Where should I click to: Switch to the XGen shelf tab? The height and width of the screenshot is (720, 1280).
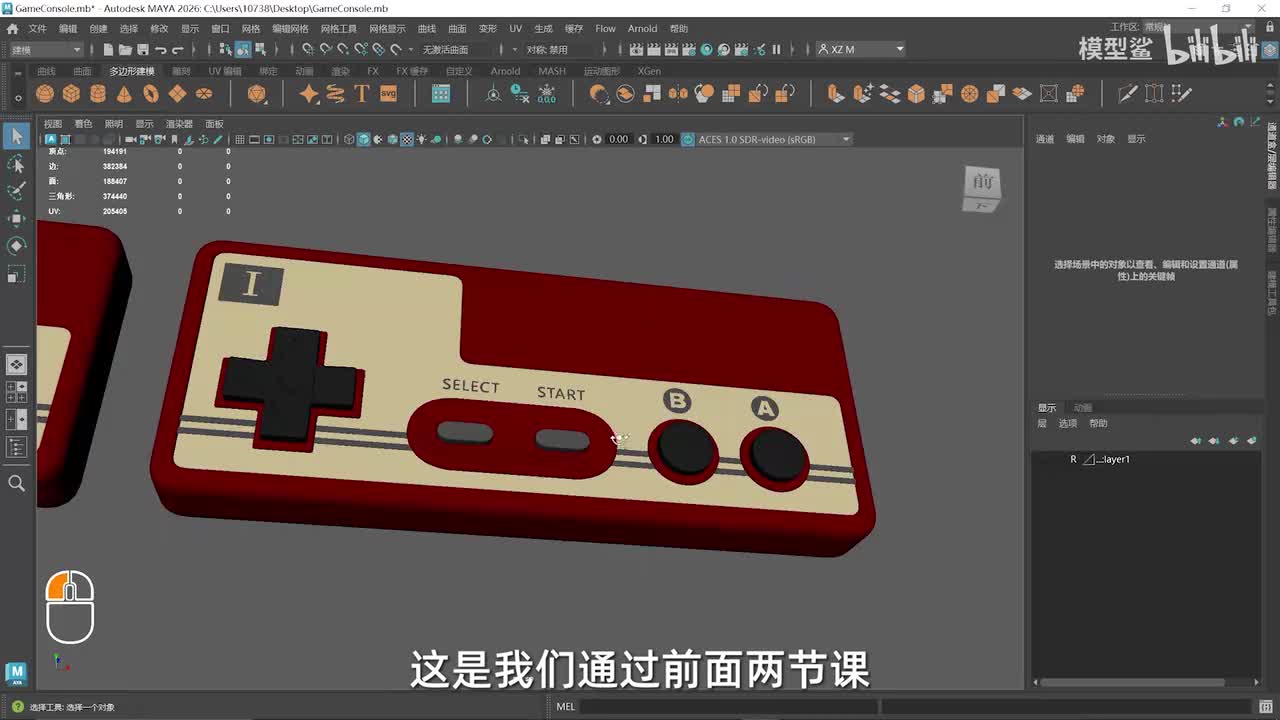[649, 71]
